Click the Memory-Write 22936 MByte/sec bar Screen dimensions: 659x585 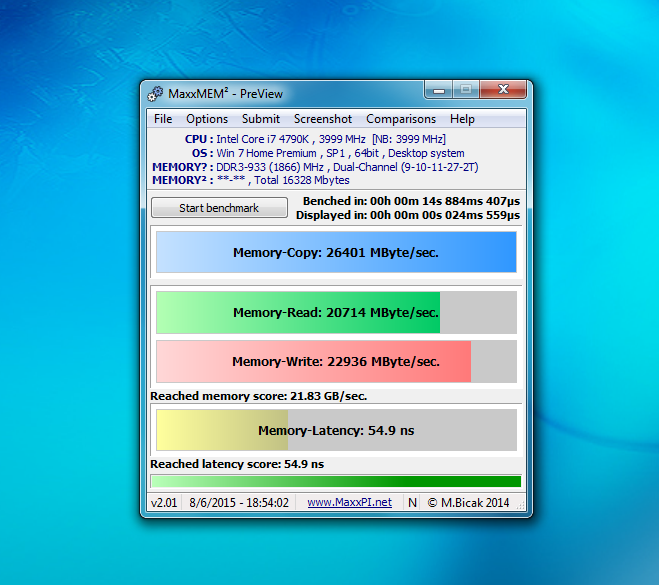point(336,361)
